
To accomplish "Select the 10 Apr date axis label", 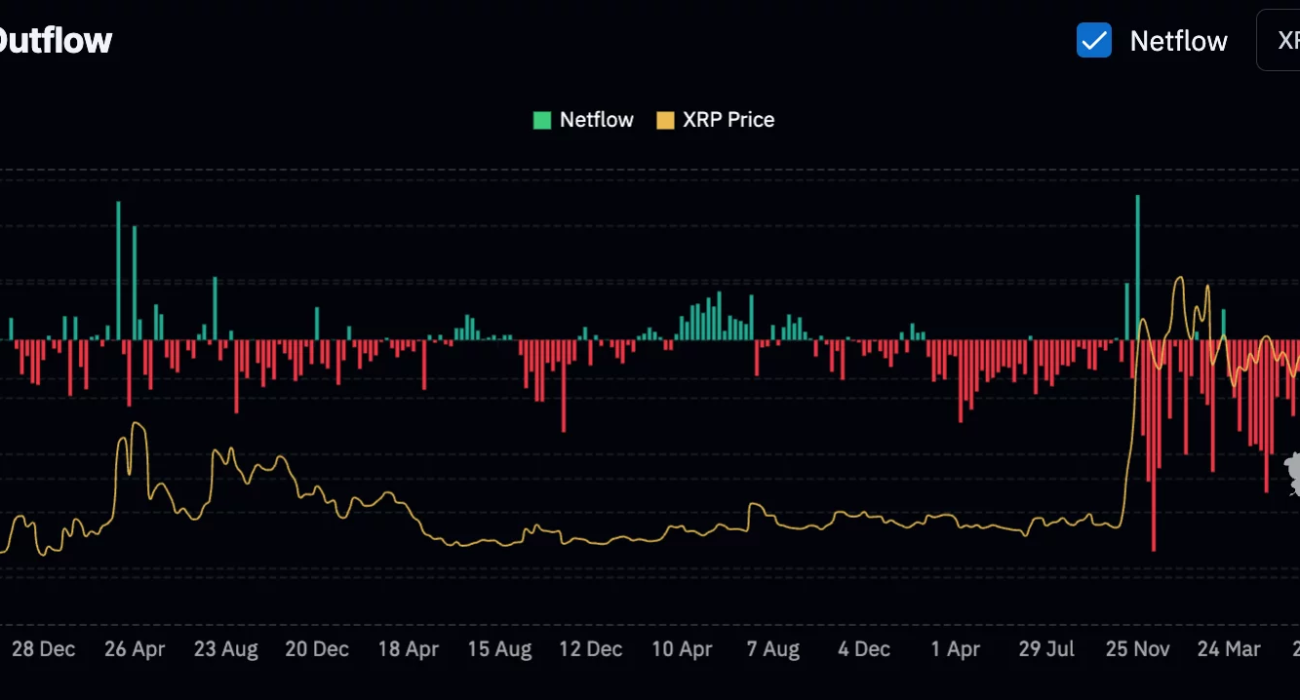I will [682, 649].
